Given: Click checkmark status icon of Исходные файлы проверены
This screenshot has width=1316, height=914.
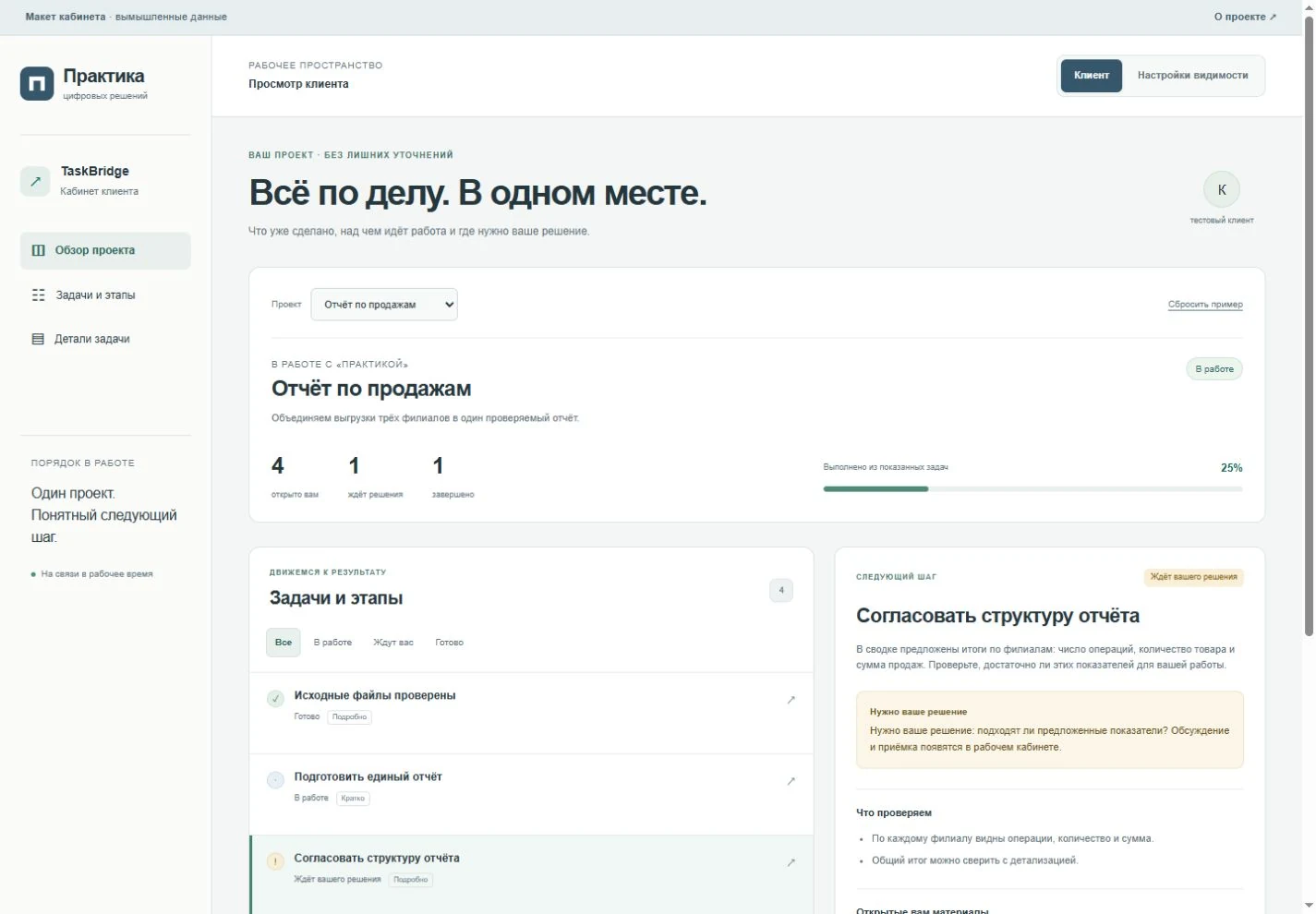Looking at the screenshot, I should [x=275, y=699].
